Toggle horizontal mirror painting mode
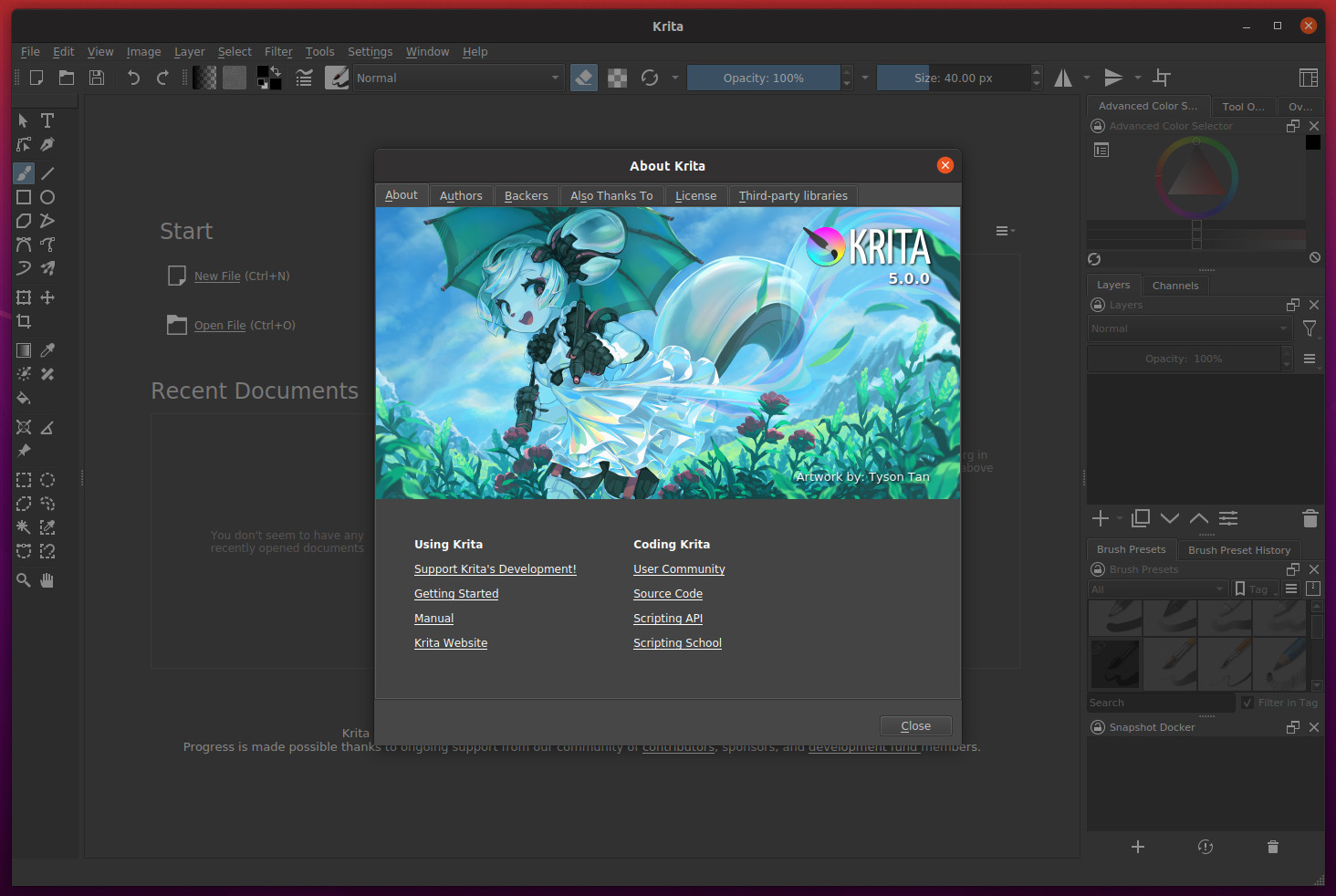Image resolution: width=1336 pixels, height=896 pixels. pyautogui.click(x=1064, y=78)
